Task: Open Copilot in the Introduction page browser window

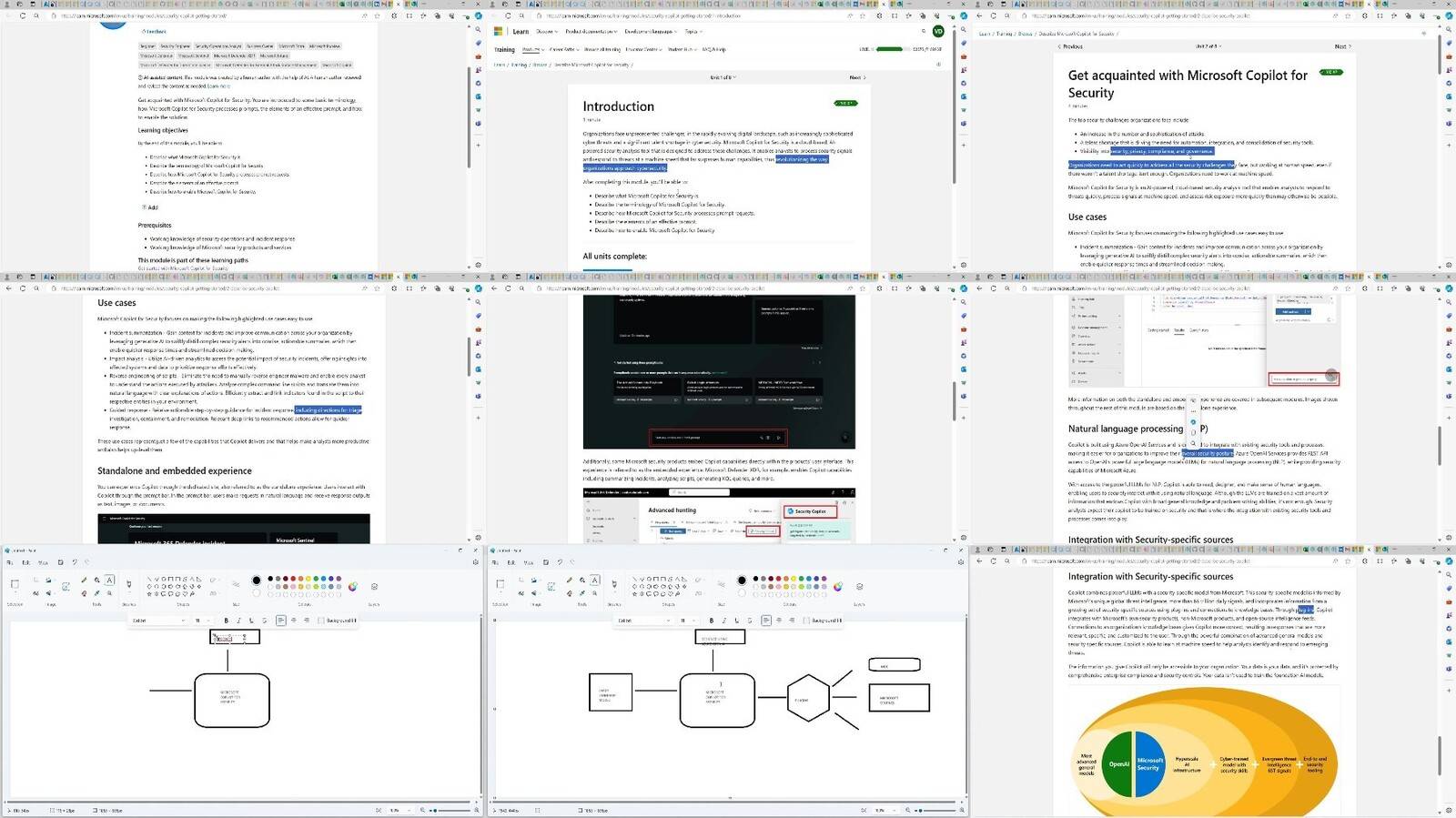Action: click(964, 15)
